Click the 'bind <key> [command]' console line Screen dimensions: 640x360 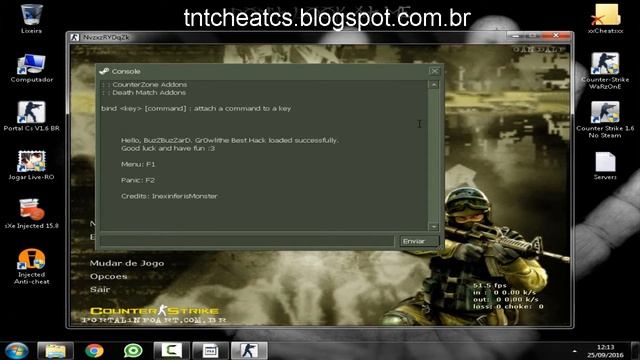[196, 109]
